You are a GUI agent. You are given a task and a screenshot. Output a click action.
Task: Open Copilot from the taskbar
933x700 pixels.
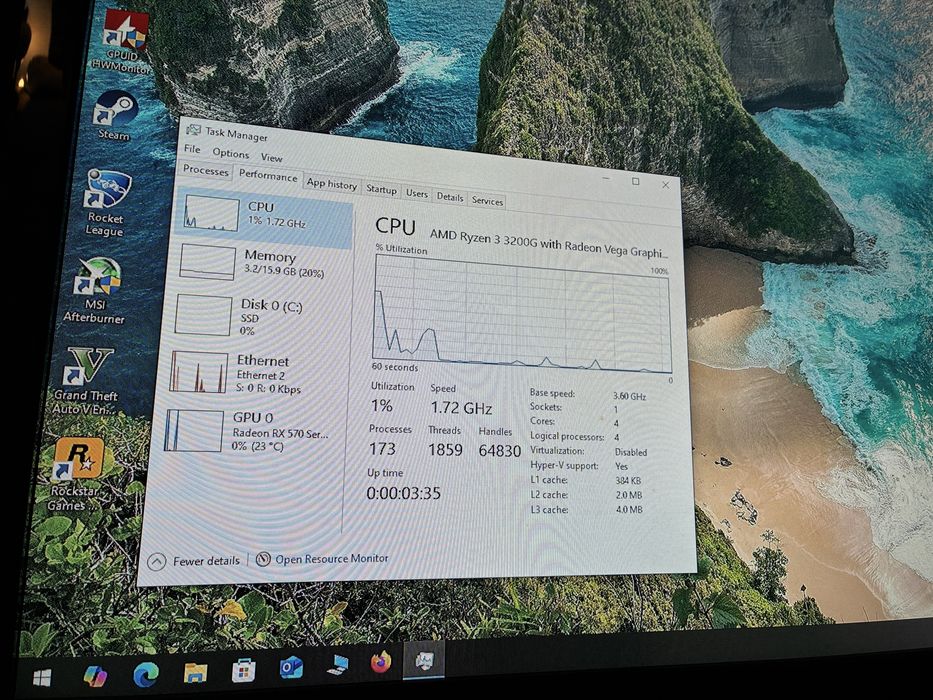[x=95, y=676]
